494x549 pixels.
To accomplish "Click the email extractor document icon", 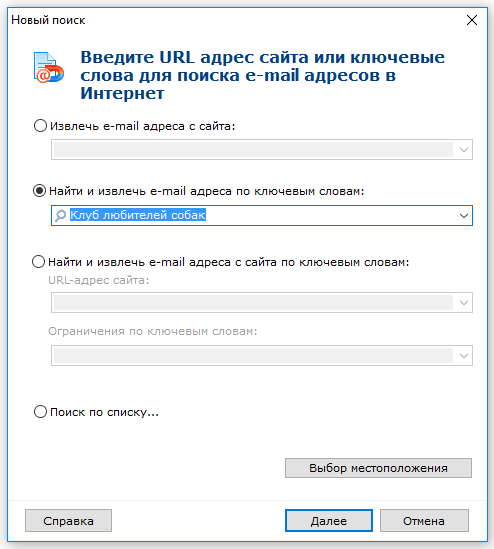I will (x=49, y=68).
